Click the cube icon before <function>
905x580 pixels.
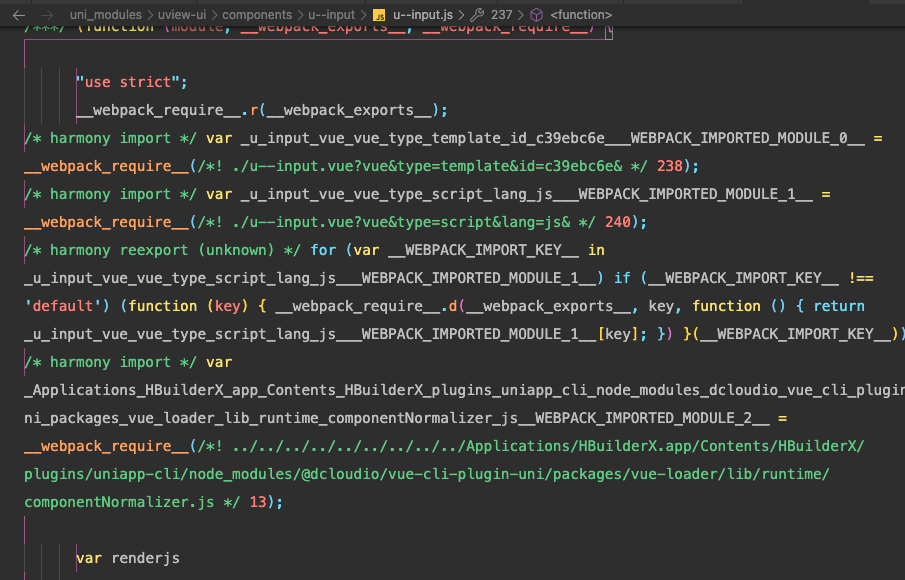click(537, 15)
